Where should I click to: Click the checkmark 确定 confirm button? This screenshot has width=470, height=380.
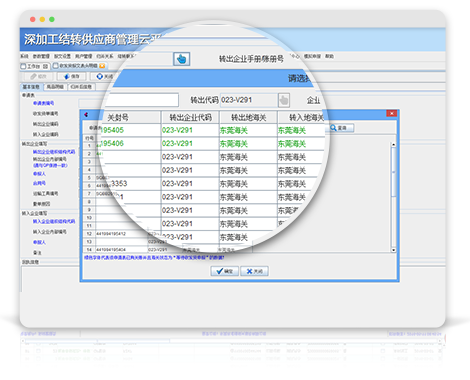click(225, 271)
